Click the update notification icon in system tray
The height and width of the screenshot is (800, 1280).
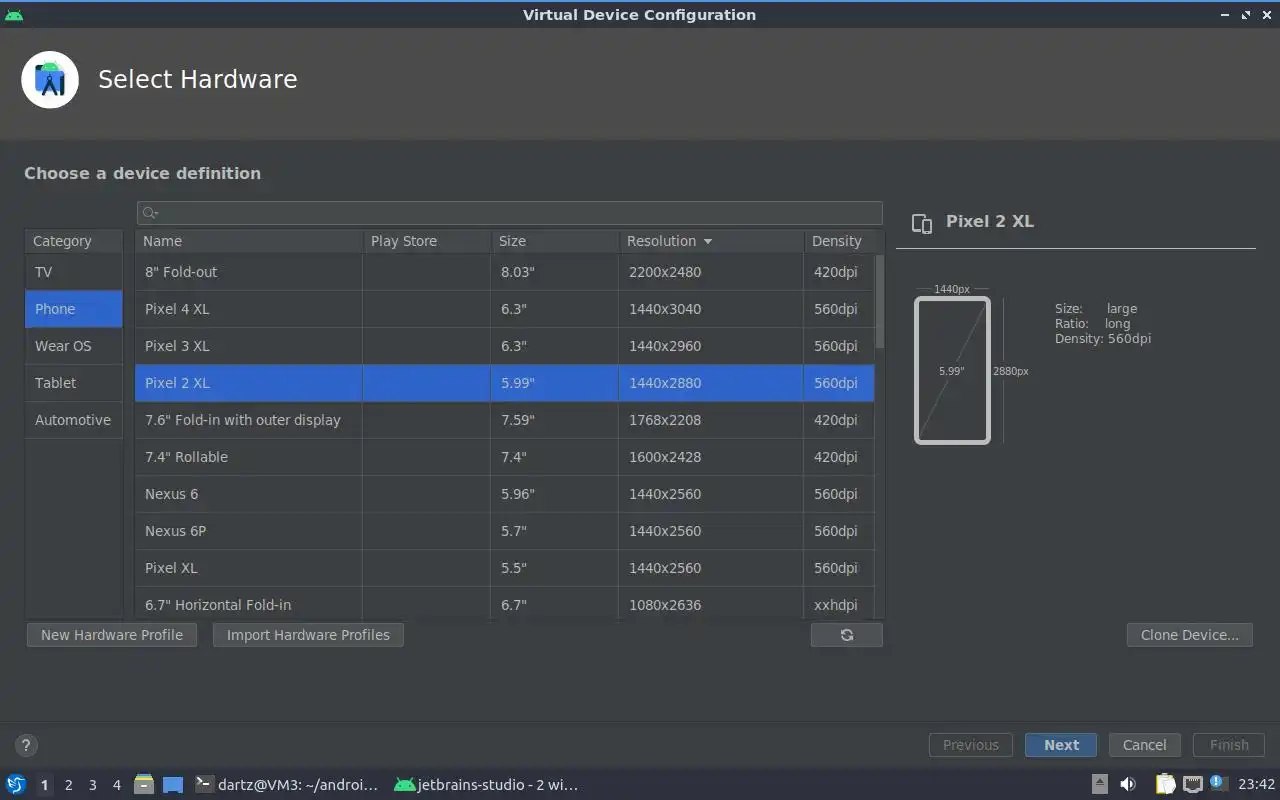[1217, 783]
